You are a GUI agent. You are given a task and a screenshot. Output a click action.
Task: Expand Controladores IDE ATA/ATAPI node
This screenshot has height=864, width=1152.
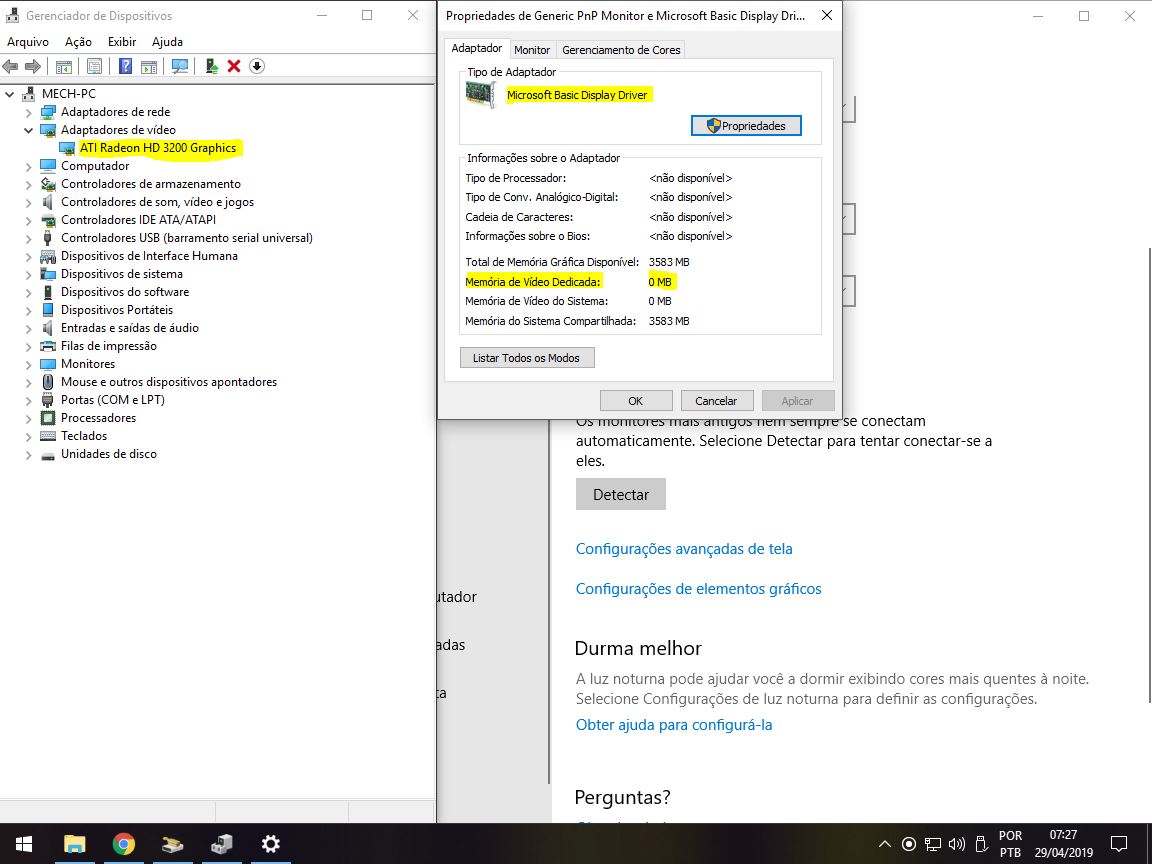click(x=29, y=220)
